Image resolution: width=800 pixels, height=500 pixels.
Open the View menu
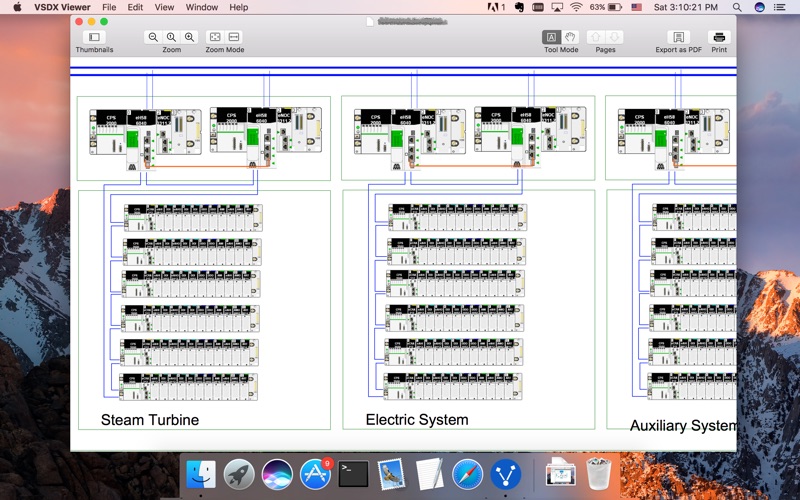click(164, 7)
